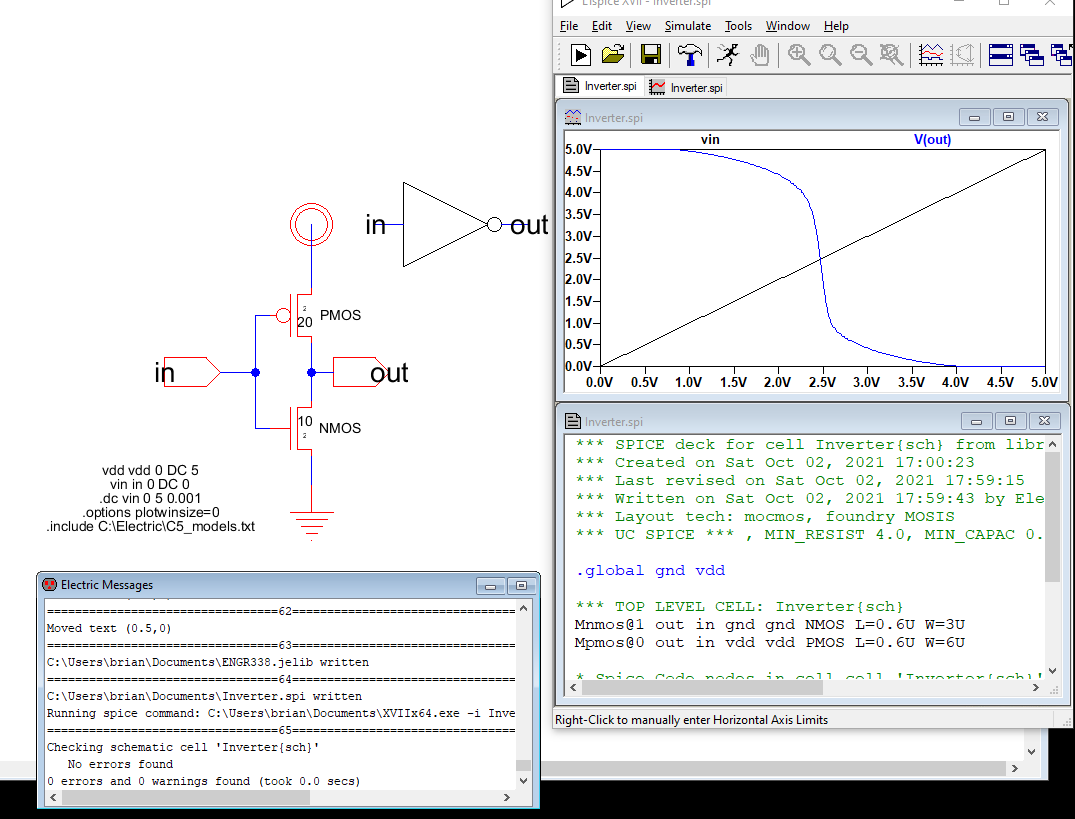Click the Pick Visible Traces icon
The width and height of the screenshot is (1075, 819).
(931, 55)
